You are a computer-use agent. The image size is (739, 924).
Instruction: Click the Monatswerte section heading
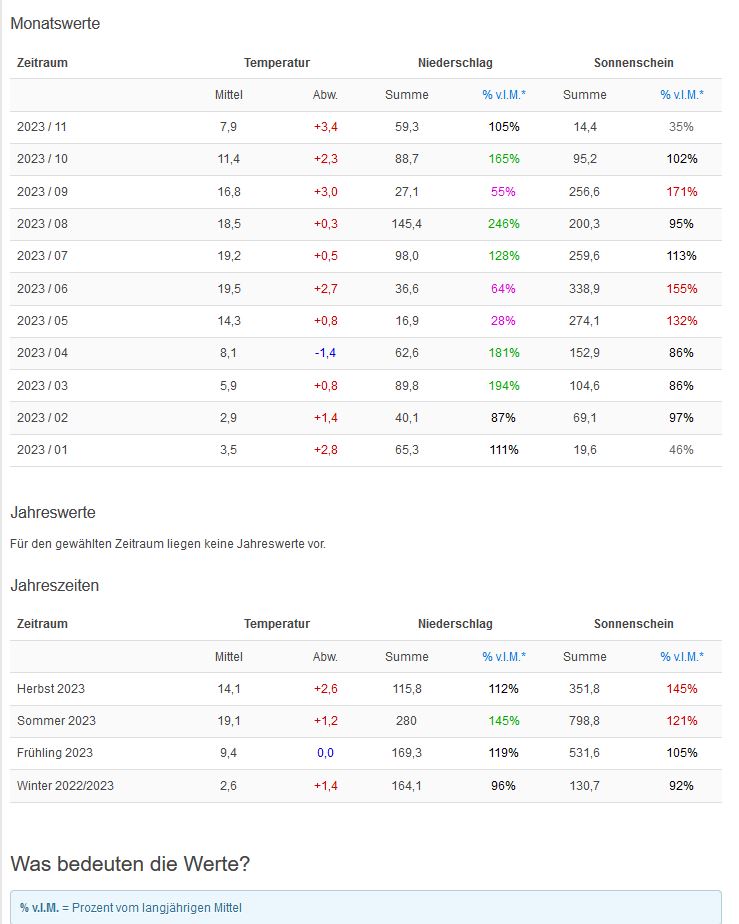click(55, 24)
